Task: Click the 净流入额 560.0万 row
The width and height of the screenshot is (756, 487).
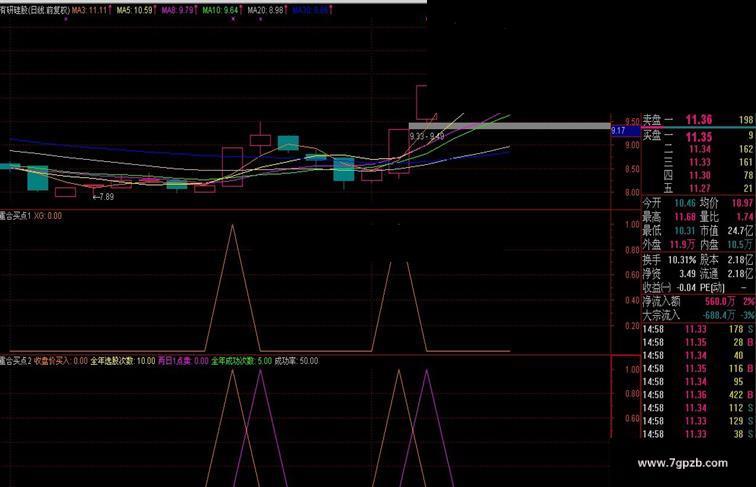Action: pyautogui.click(x=698, y=302)
